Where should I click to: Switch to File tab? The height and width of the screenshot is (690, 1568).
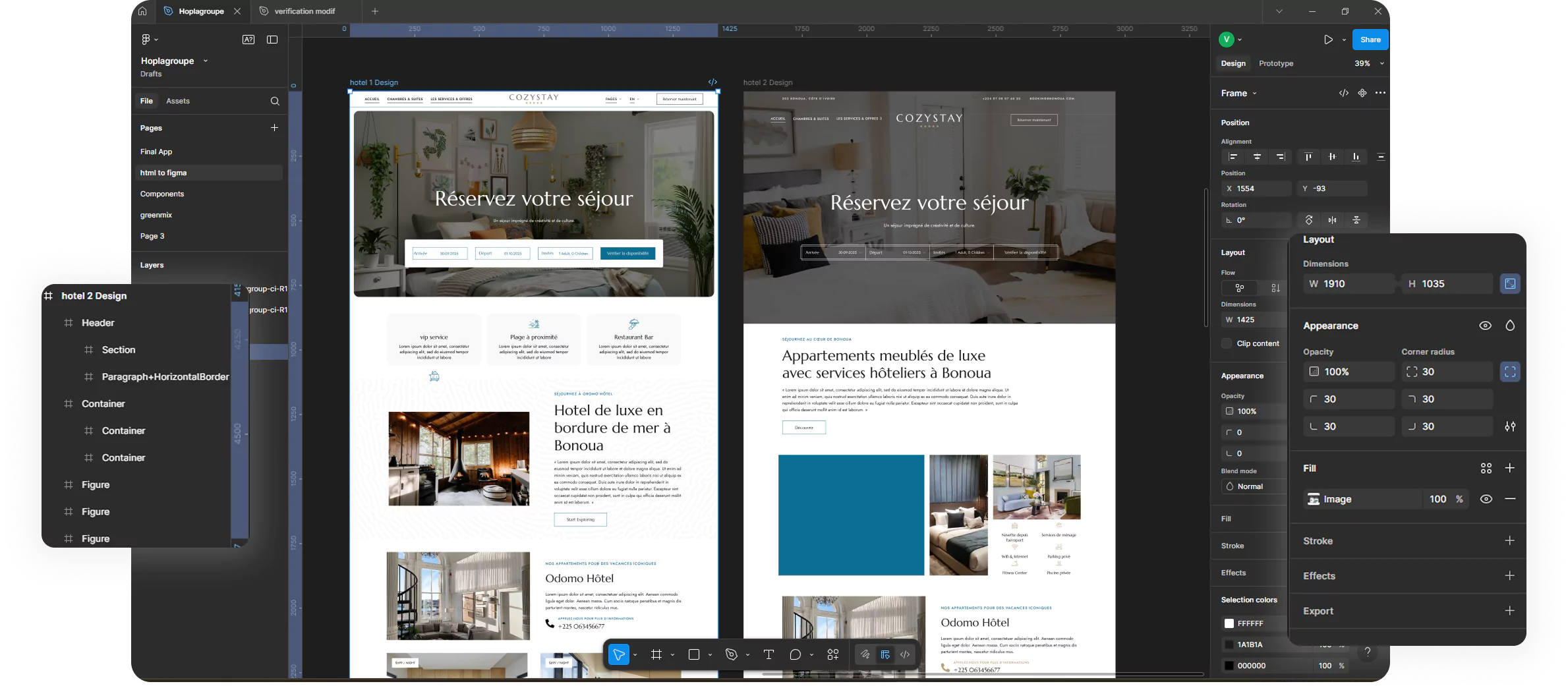[x=146, y=101]
